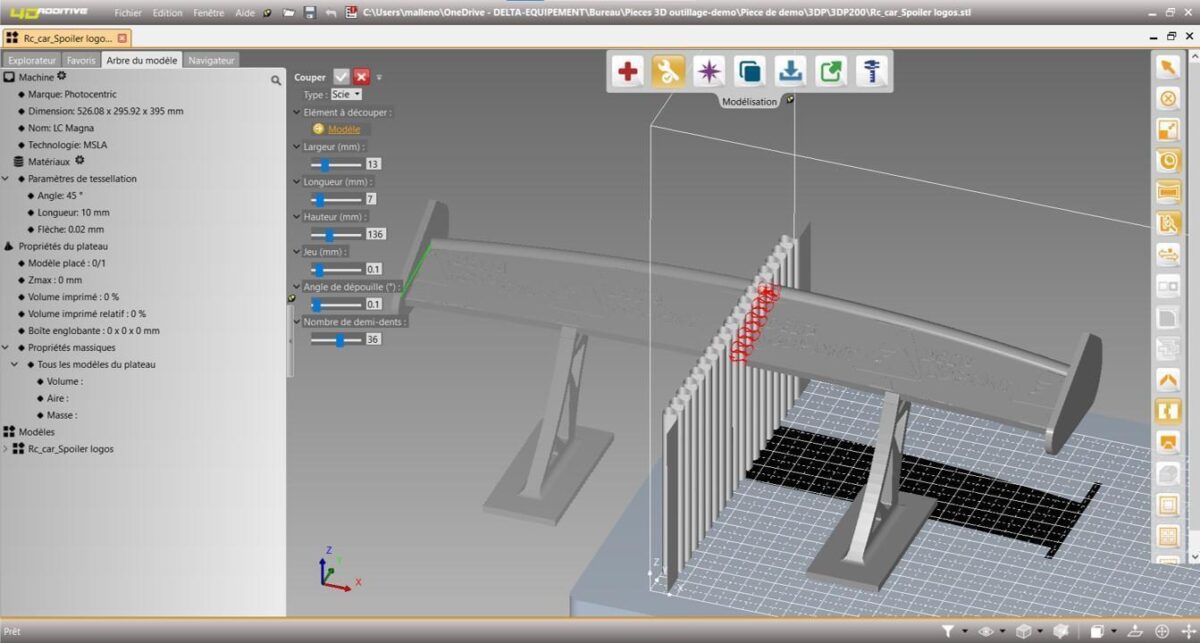This screenshot has height=643, width=1200.
Task: Click the filter funnel icon in status bar
Action: [947, 631]
